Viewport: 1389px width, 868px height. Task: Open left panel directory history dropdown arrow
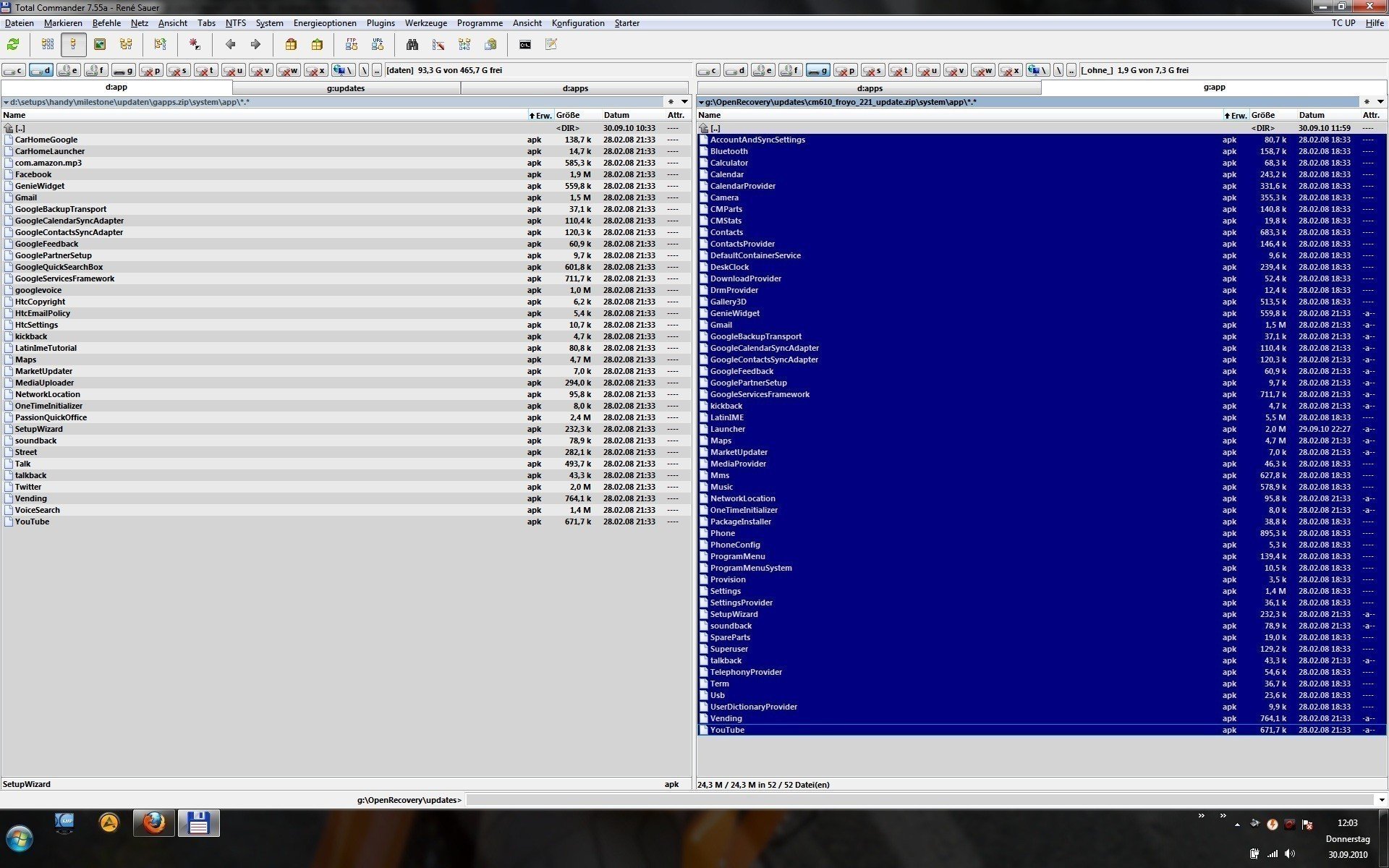(684, 102)
